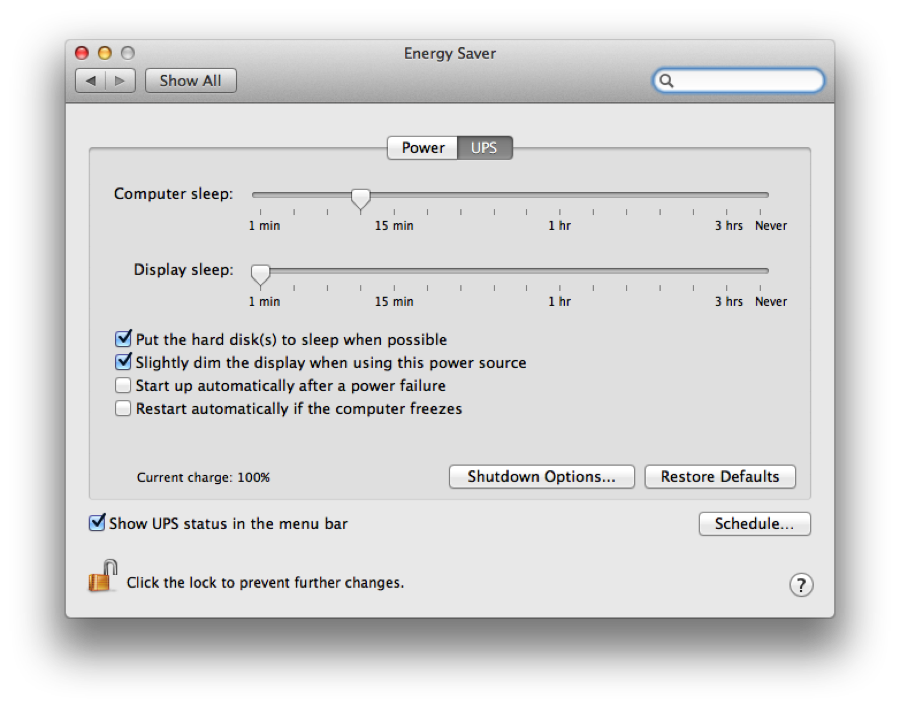Go forward using the right arrow button
The image size is (900, 709).
tap(120, 81)
